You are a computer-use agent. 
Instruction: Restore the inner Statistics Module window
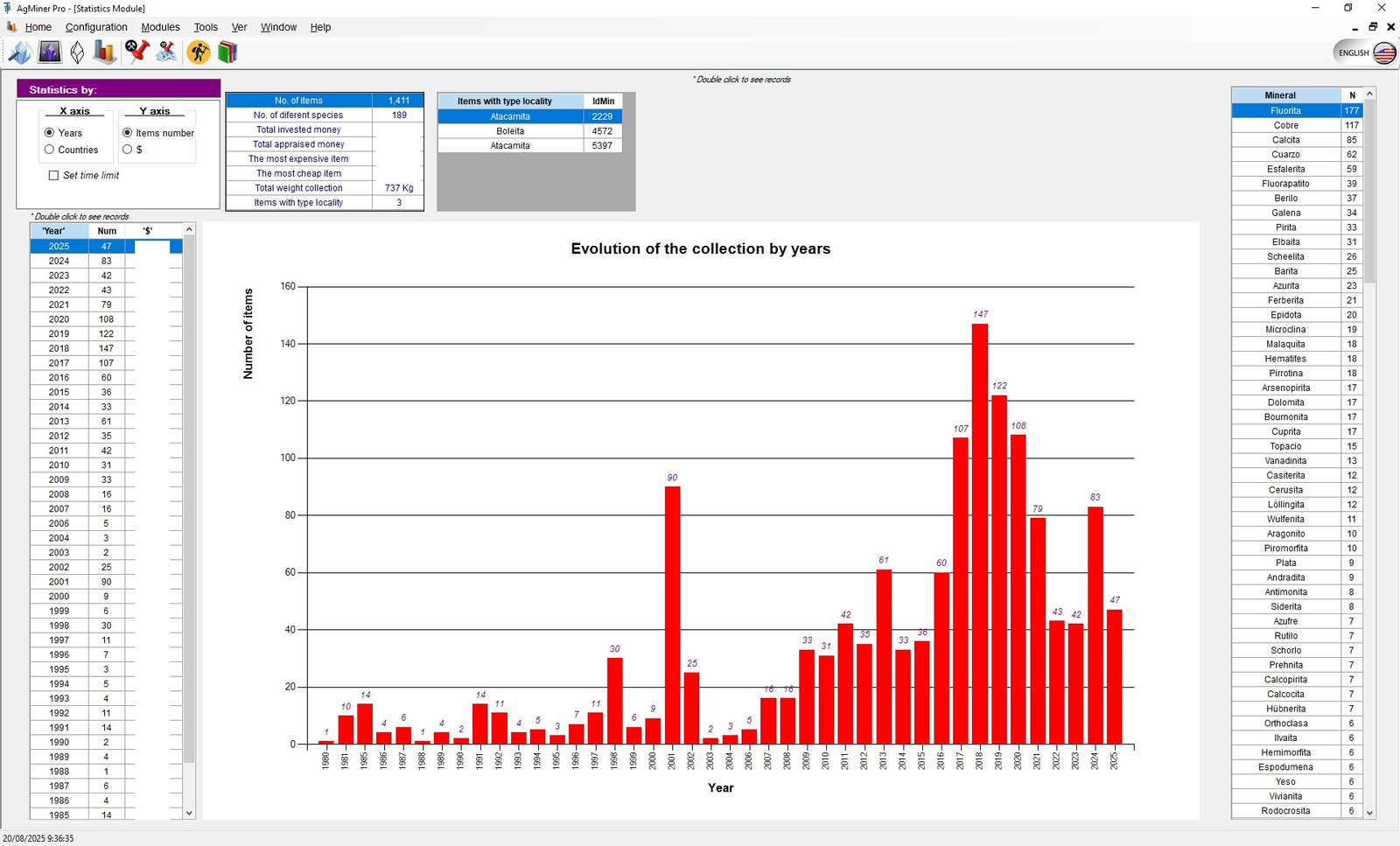tap(1373, 27)
